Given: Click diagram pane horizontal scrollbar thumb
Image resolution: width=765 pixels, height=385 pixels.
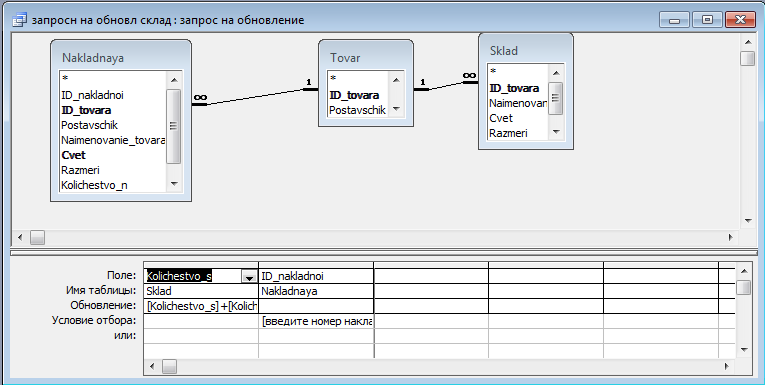Looking at the screenshot, I should click(x=38, y=238).
